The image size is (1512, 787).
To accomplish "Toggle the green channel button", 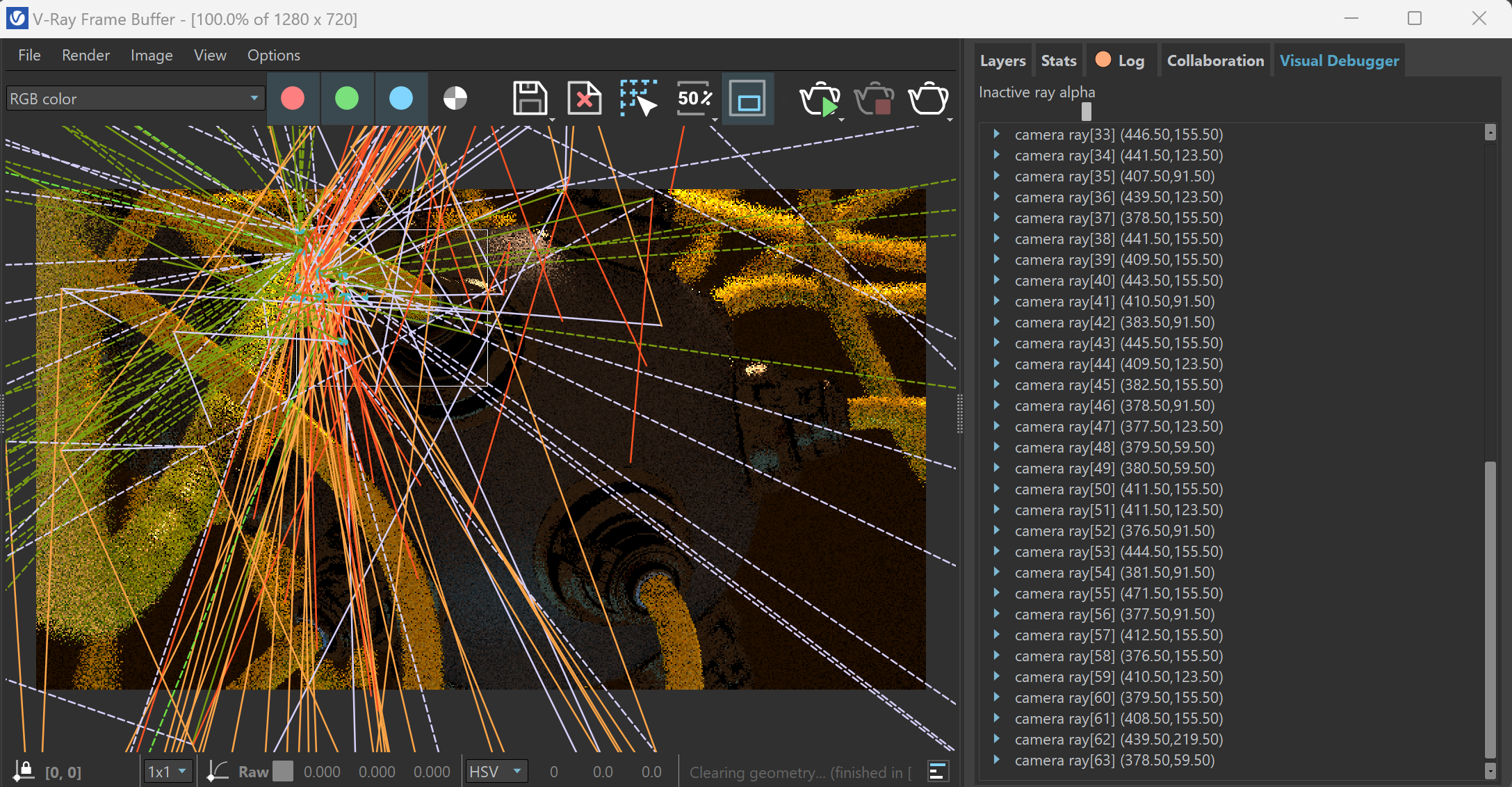I will (347, 99).
